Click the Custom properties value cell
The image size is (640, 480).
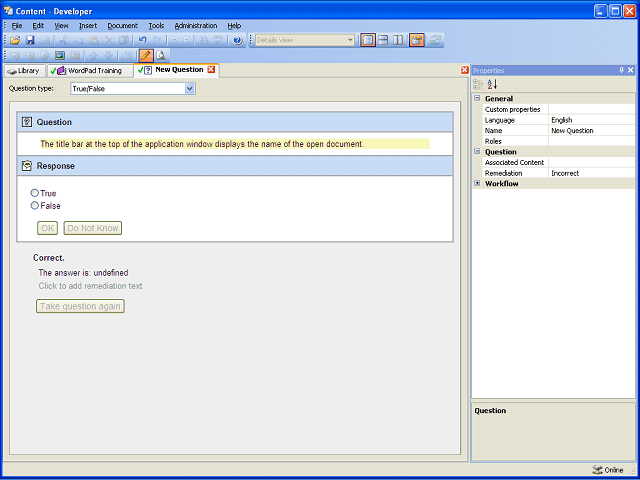coord(591,109)
